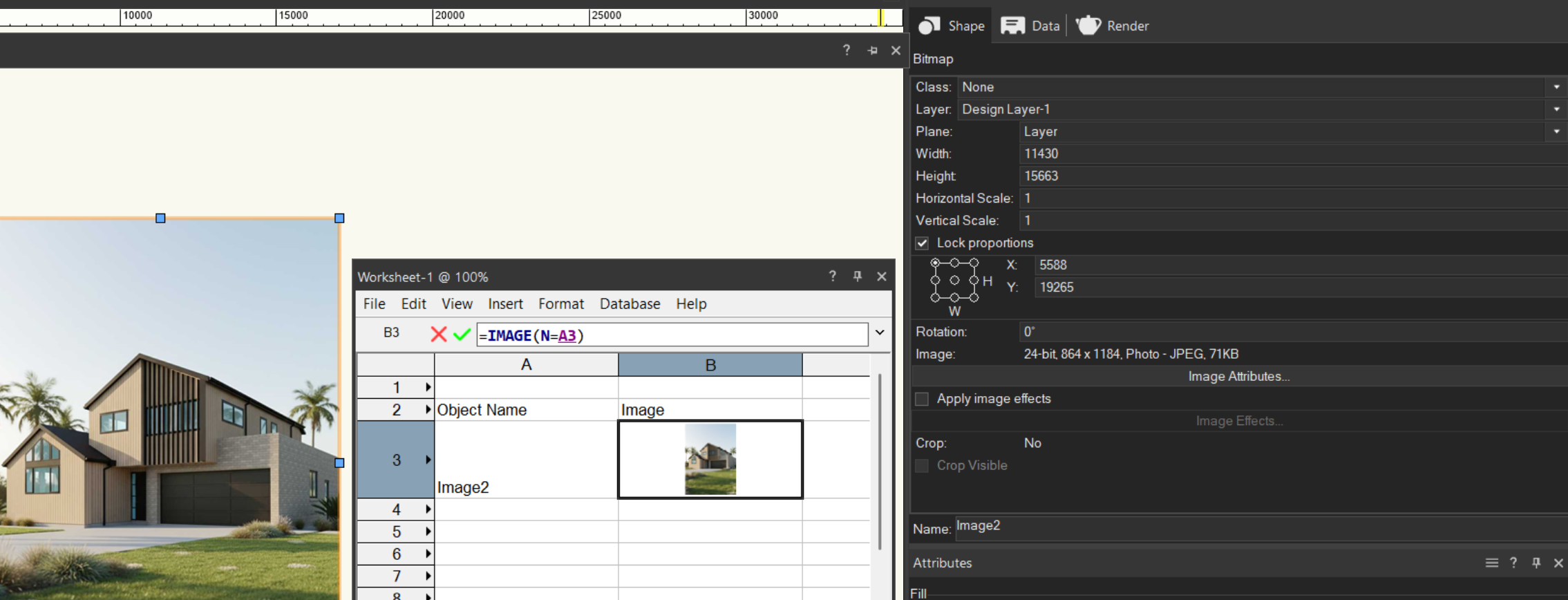Viewport: 1568px width, 600px height.
Task: Toggle the Crop Visible checkbox
Action: (x=922, y=466)
